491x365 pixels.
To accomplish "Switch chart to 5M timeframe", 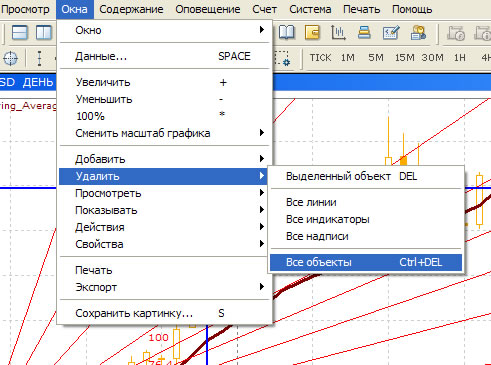I will click(376, 58).
